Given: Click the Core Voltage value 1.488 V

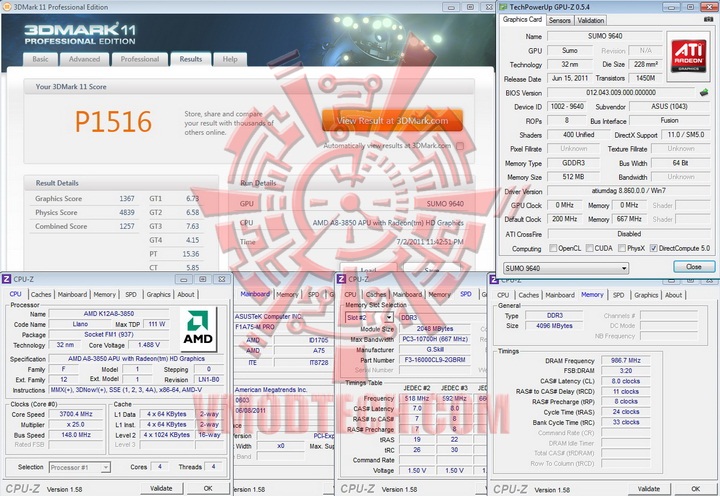Looking at the screenshot, I should pyautogui.click(x=149, y=344).
